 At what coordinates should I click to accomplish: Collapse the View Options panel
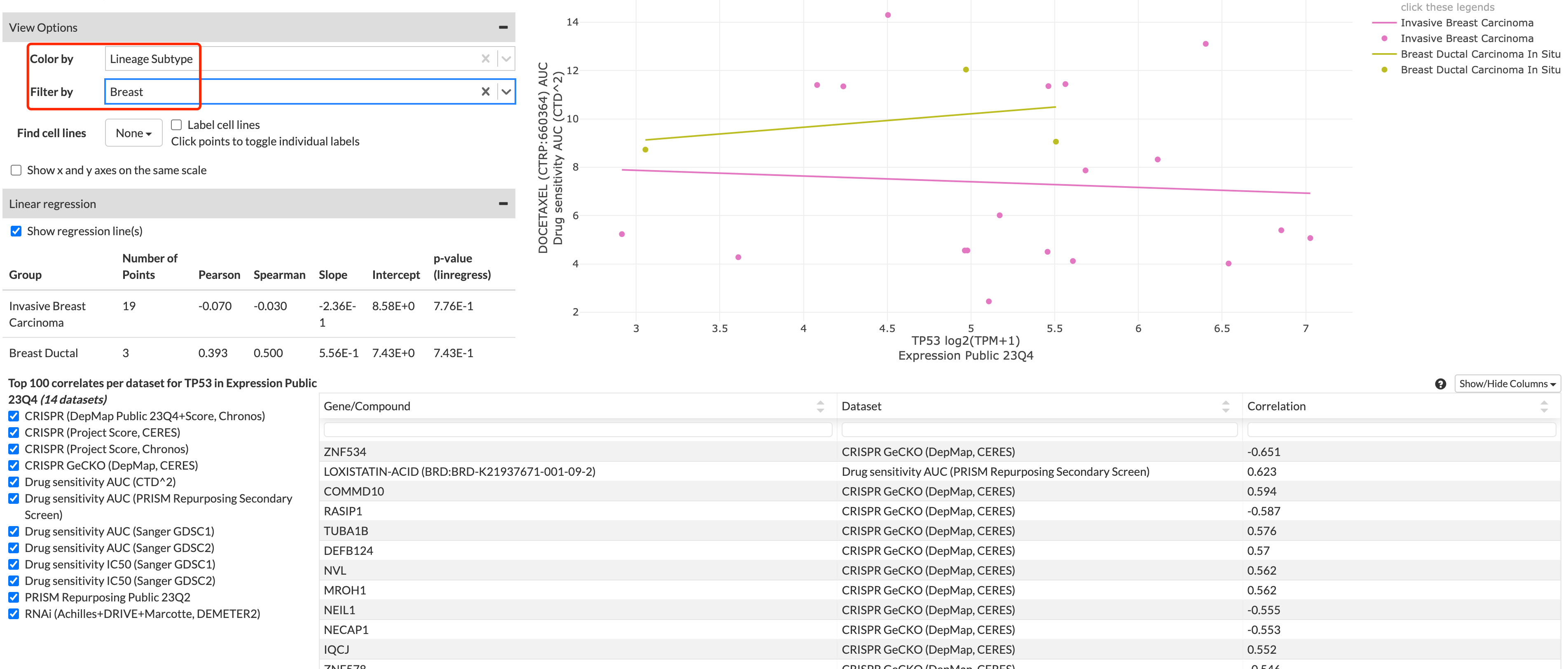click(x=503, y=27)
